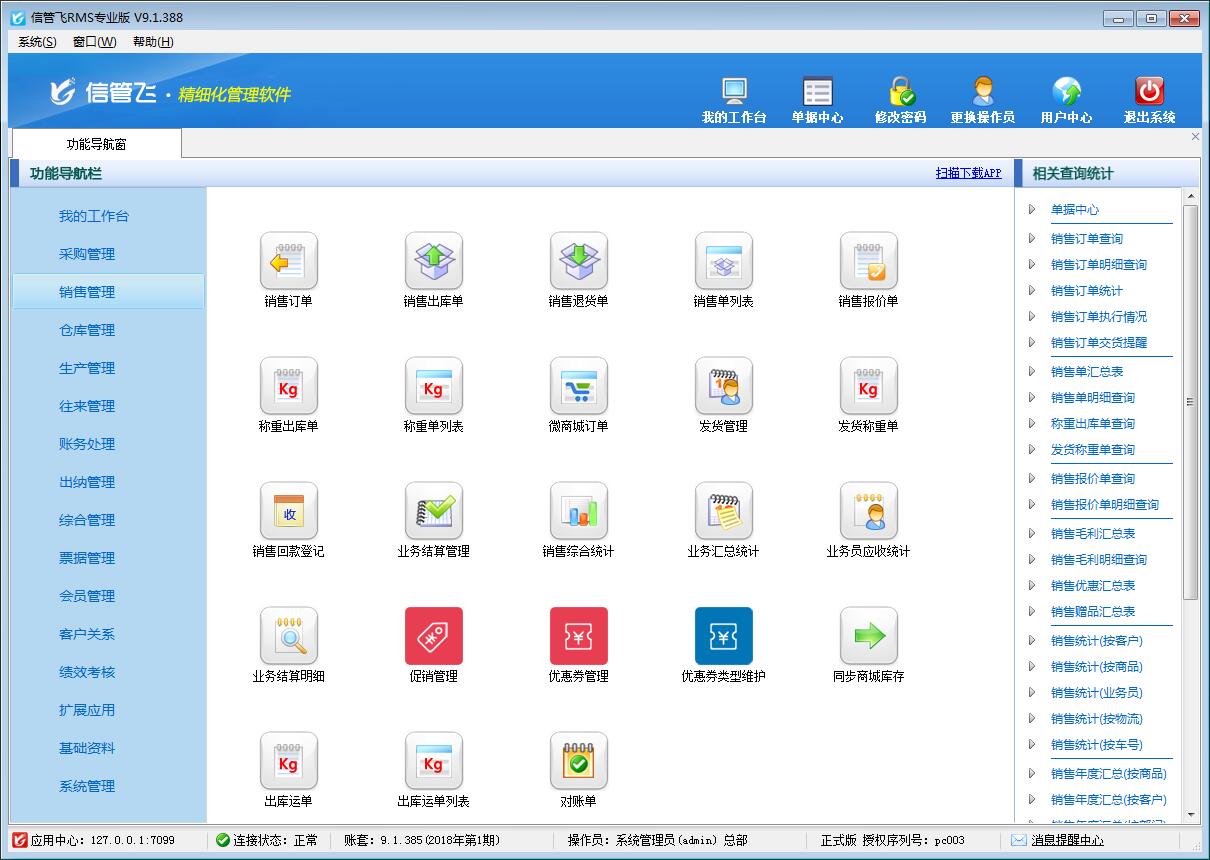The image size is (1210, 860).
Task: Click the 更换操作员 toolbar icon
Action: click(984, 96)
